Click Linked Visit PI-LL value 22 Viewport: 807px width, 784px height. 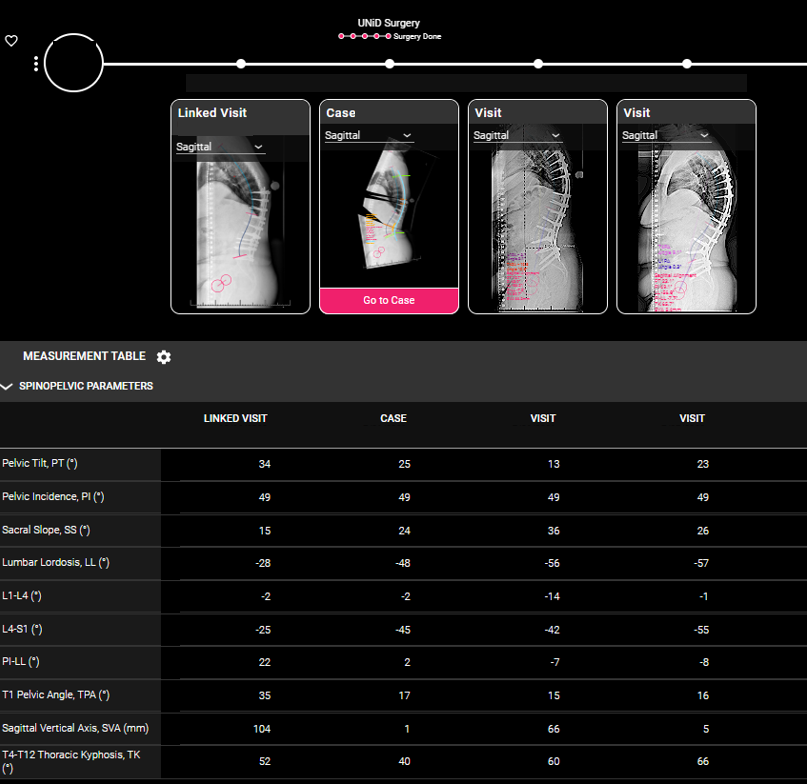point(265,663)
